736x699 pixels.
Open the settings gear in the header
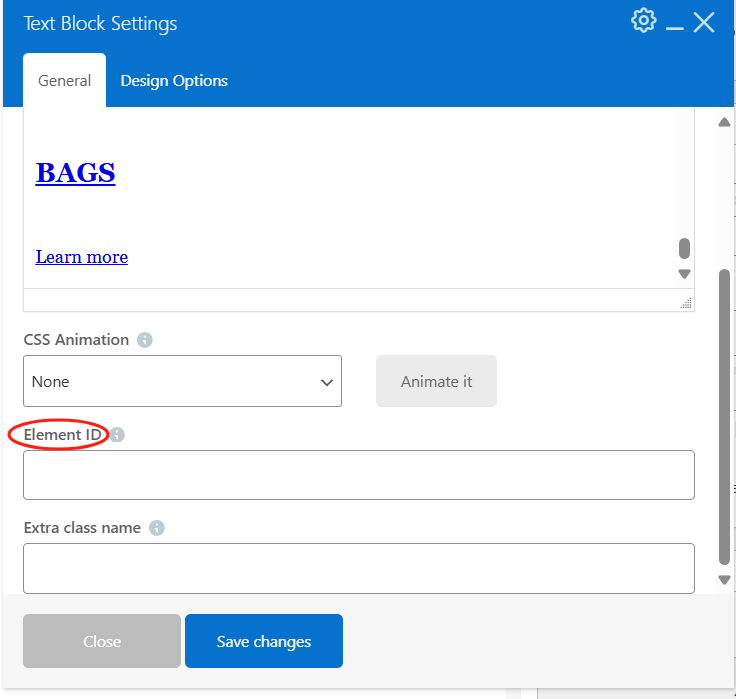pos(643,21)
